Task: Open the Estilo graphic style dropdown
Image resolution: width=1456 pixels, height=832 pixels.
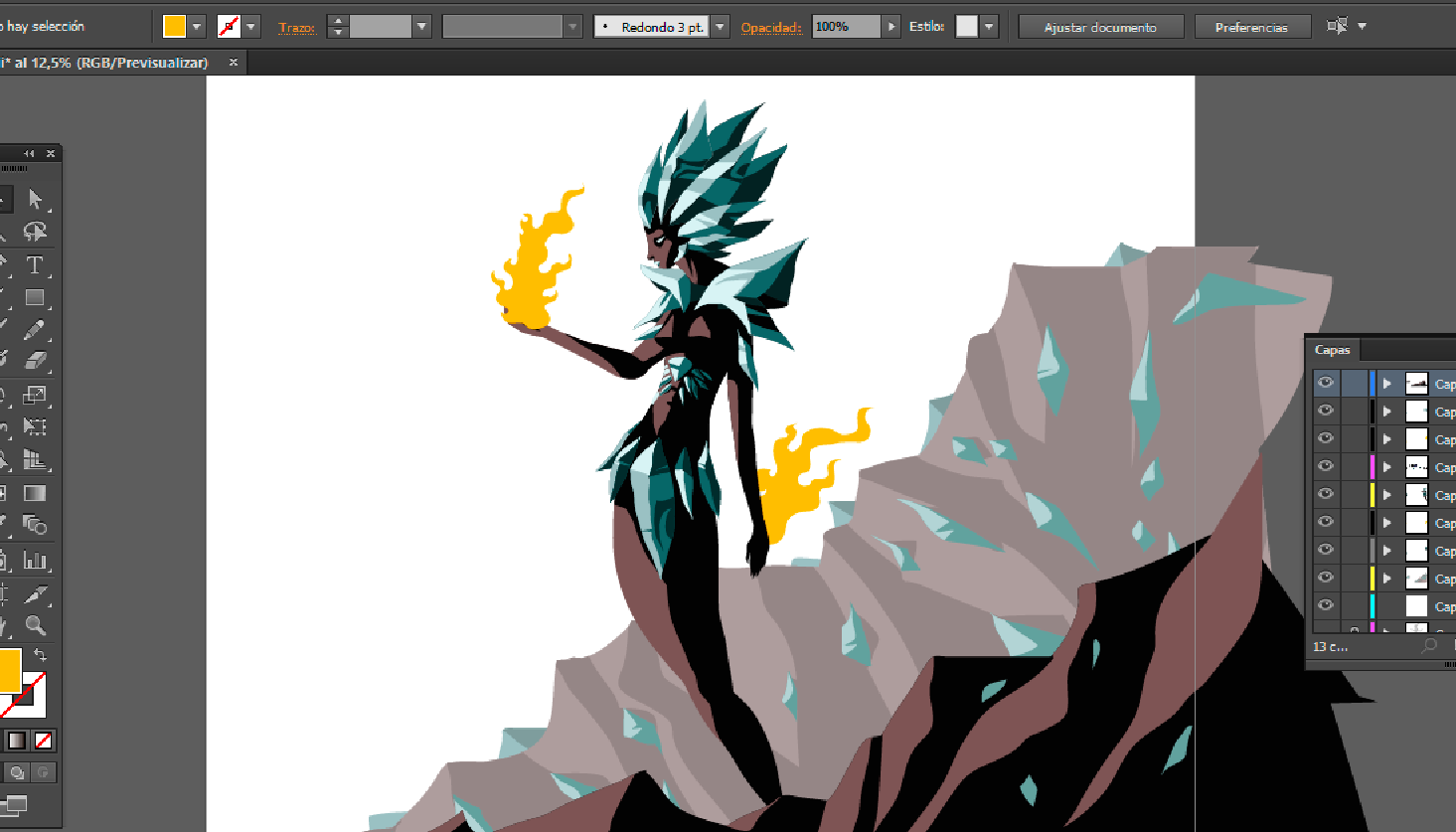Action: click(989, 27)
